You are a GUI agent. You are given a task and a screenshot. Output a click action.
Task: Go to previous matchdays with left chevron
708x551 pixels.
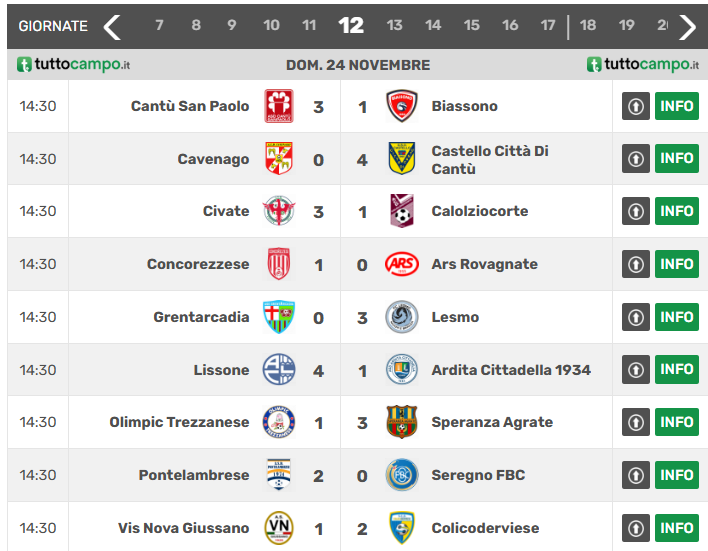(x=112, y=26)
